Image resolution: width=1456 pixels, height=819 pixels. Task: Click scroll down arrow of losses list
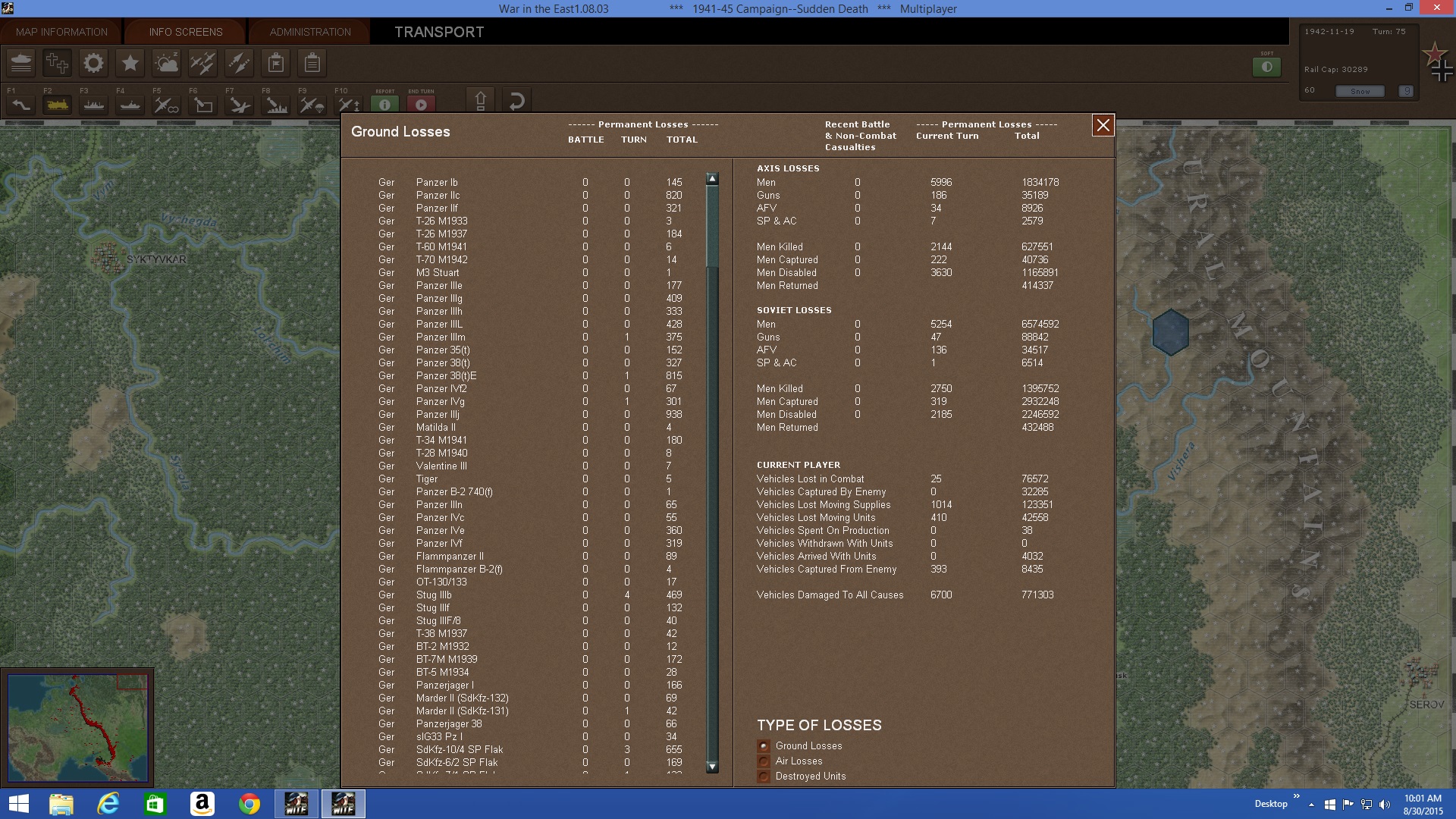[x=712, y=767]
